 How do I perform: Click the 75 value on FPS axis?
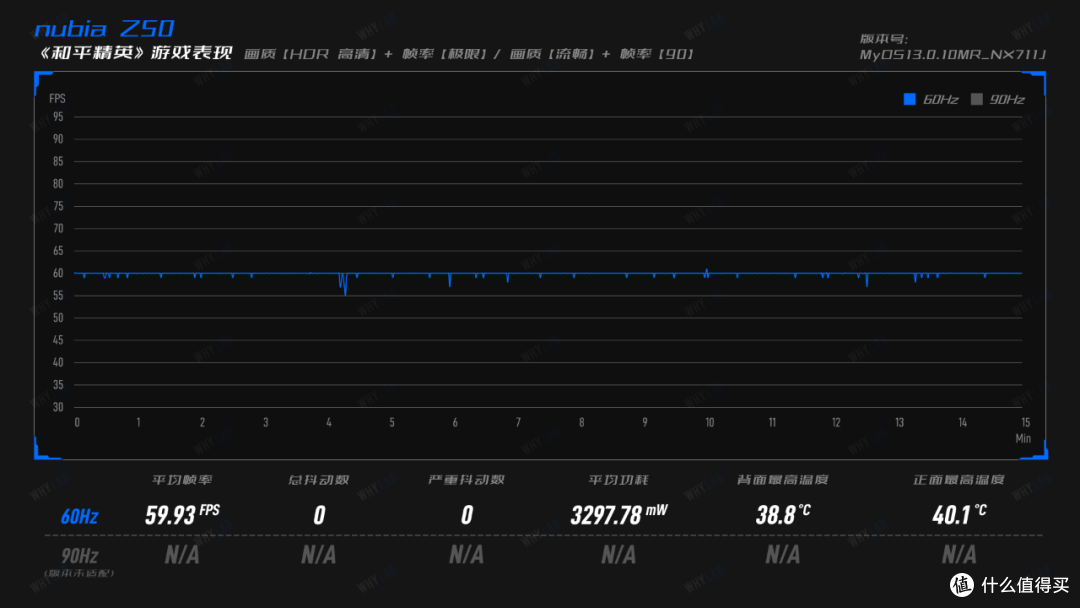click(x=58, y=207)
